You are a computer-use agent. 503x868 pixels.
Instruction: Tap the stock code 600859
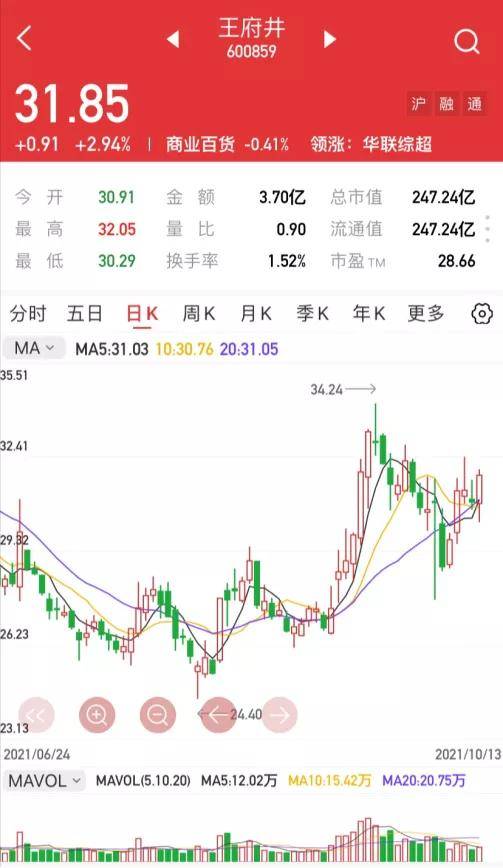251,51
